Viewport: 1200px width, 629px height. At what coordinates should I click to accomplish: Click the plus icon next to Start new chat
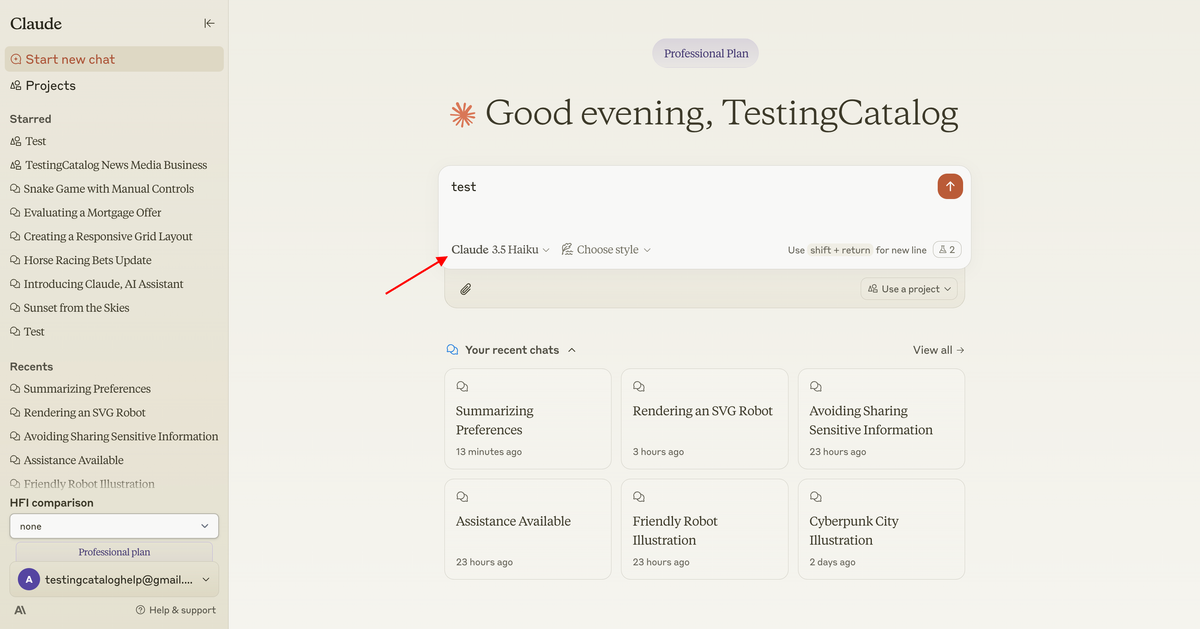pos(14,59)
